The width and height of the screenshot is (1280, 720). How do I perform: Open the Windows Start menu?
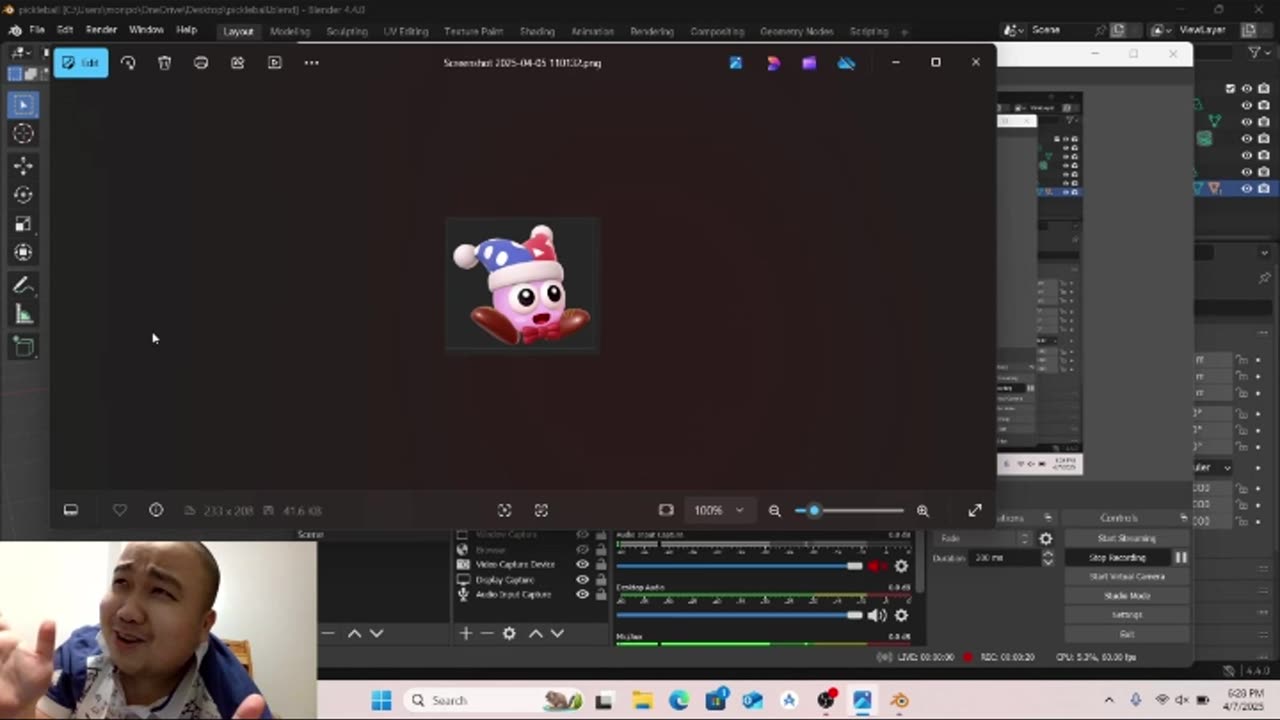tap(381, 700)
